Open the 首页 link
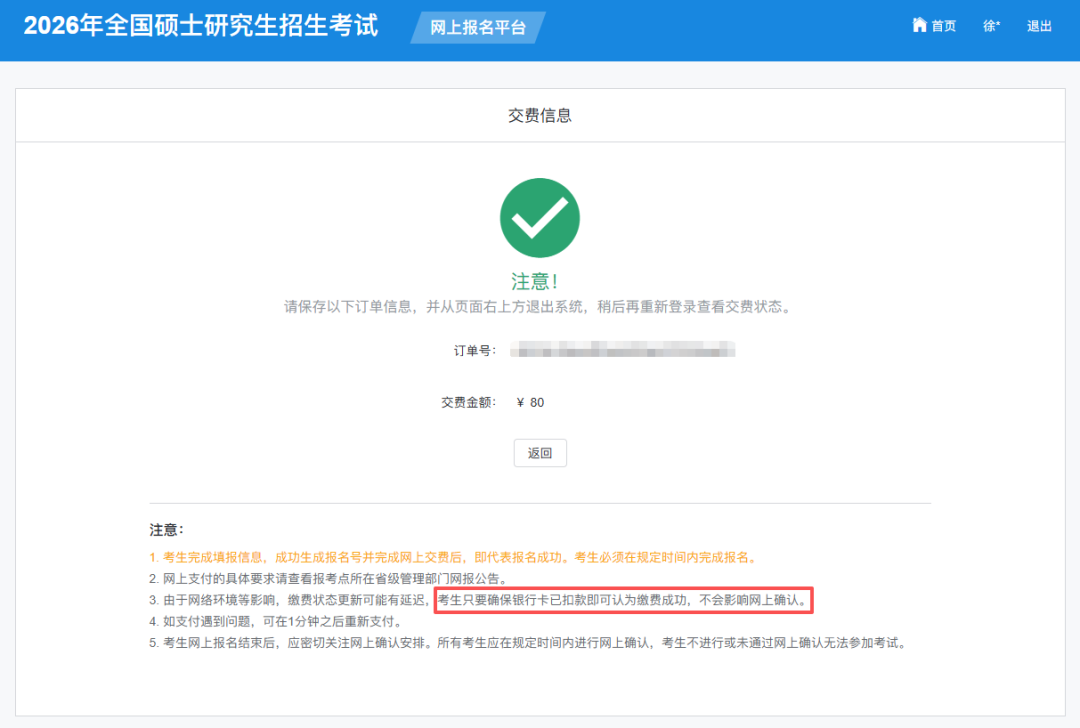The height and width of the screenshot is (728, 1080). click(x=943, y=26)
